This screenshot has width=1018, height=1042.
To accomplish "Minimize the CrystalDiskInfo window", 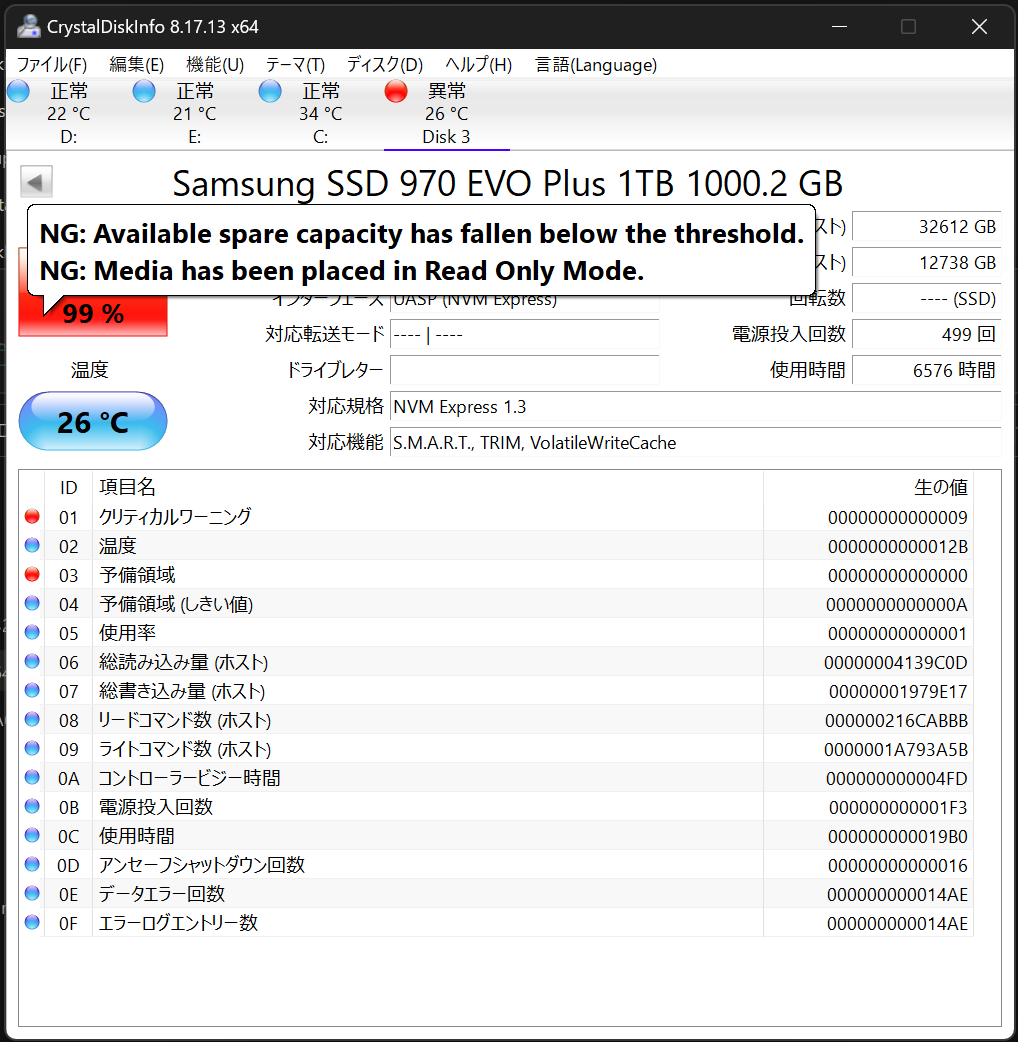I will tap(839, 27).
